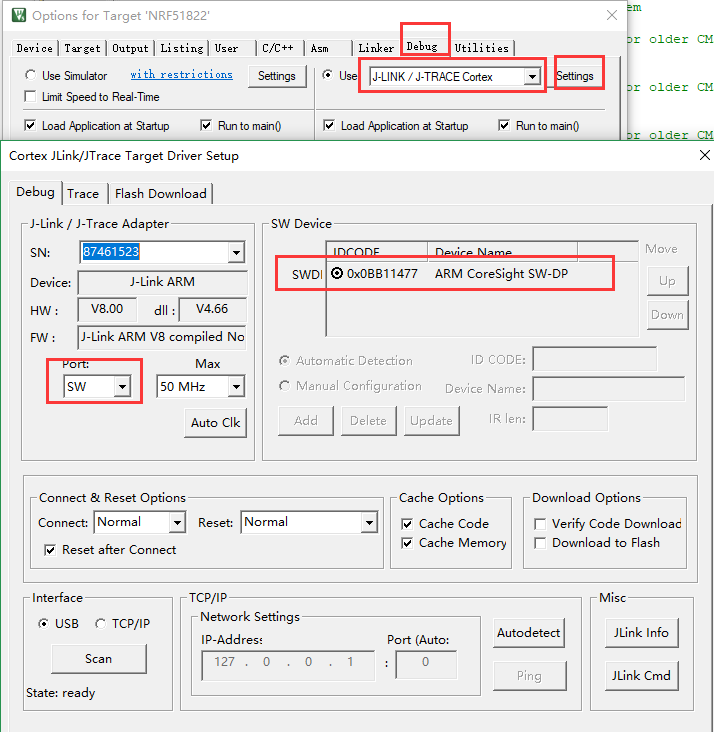Toggle right Run to main() checkbox

504,126
